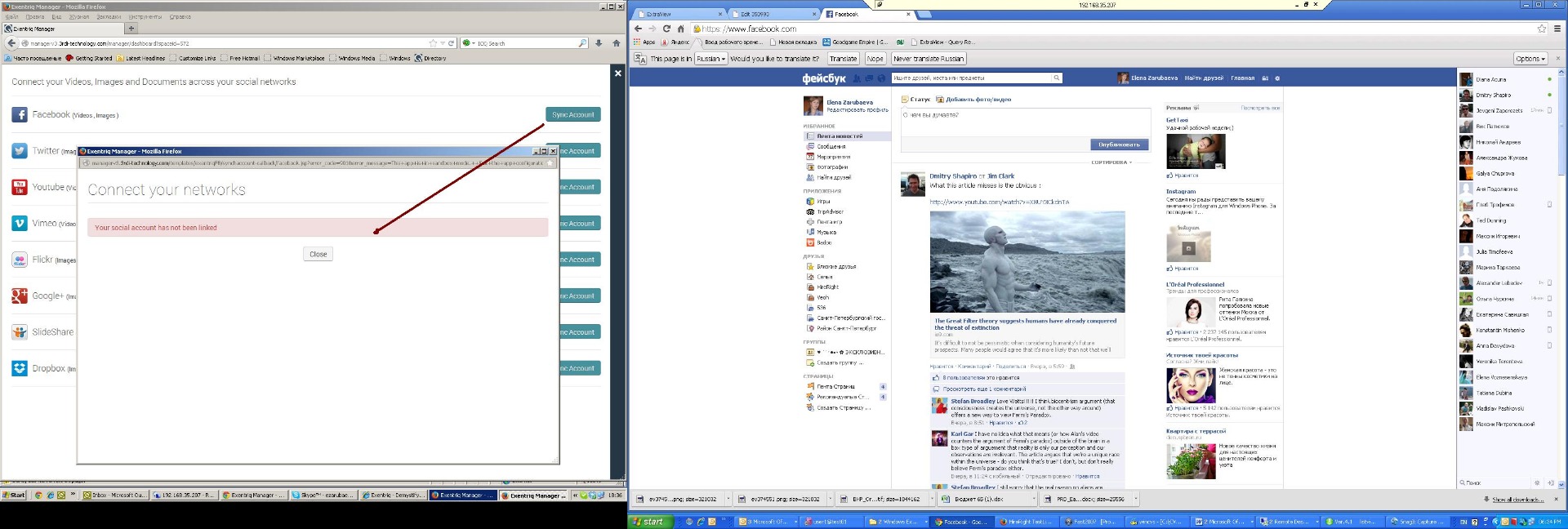
Task: Open the СОРТИРОВКА sort dropdown in news feed
Action: [1112, 162]
